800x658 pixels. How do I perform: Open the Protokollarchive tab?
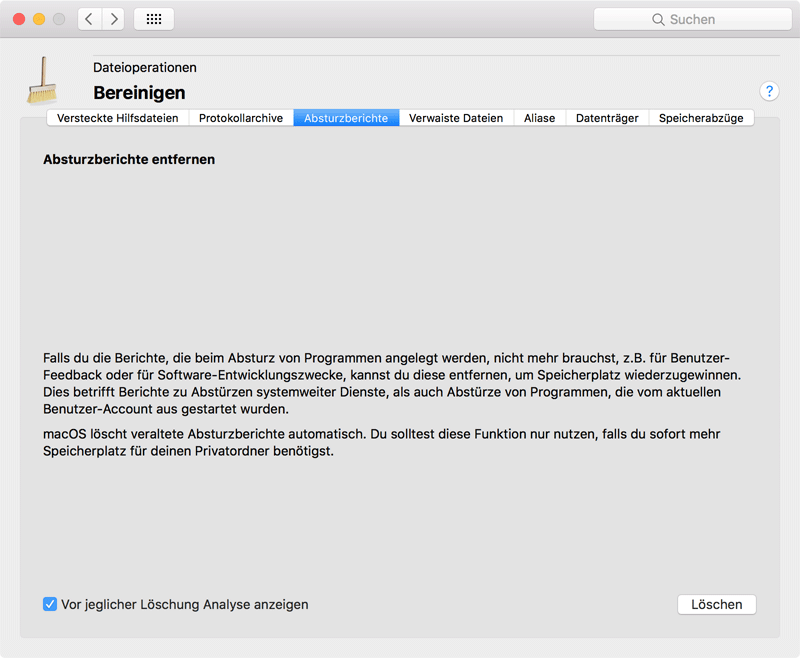[x=241, y=118]
